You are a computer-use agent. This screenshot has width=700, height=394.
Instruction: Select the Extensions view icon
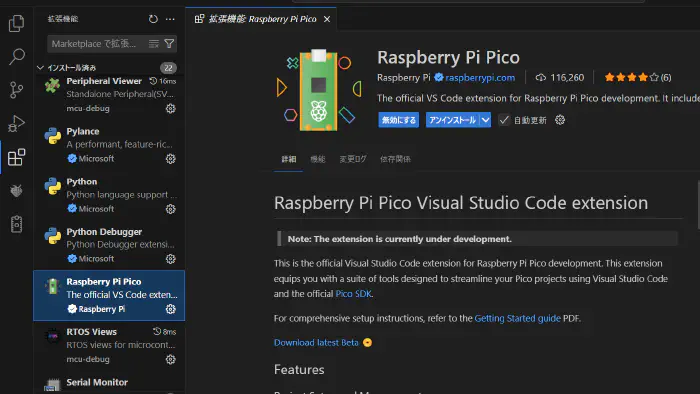[17, 157]
